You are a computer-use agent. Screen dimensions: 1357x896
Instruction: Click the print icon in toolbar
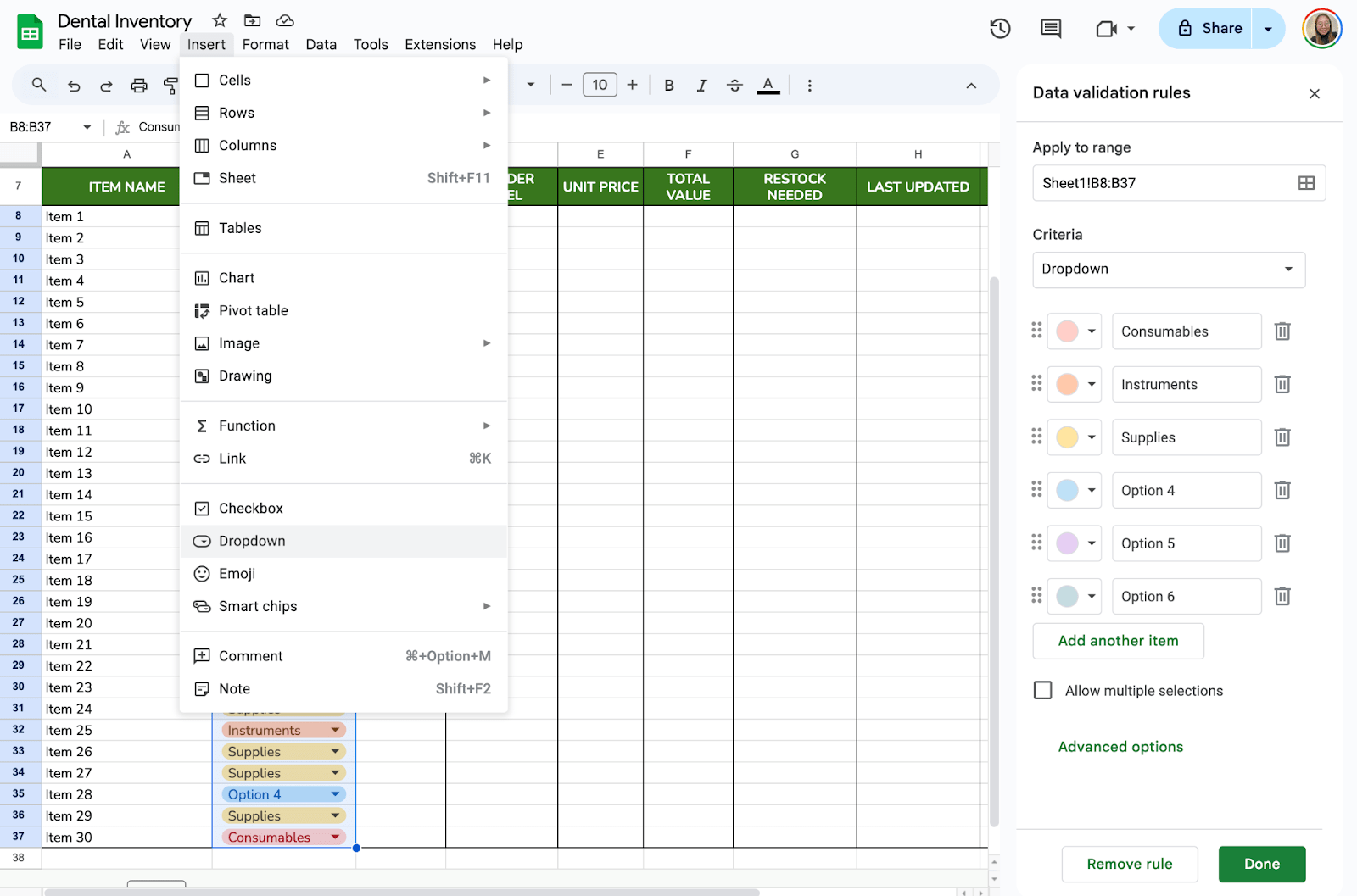pyautogui.click(x=139, y=86)
